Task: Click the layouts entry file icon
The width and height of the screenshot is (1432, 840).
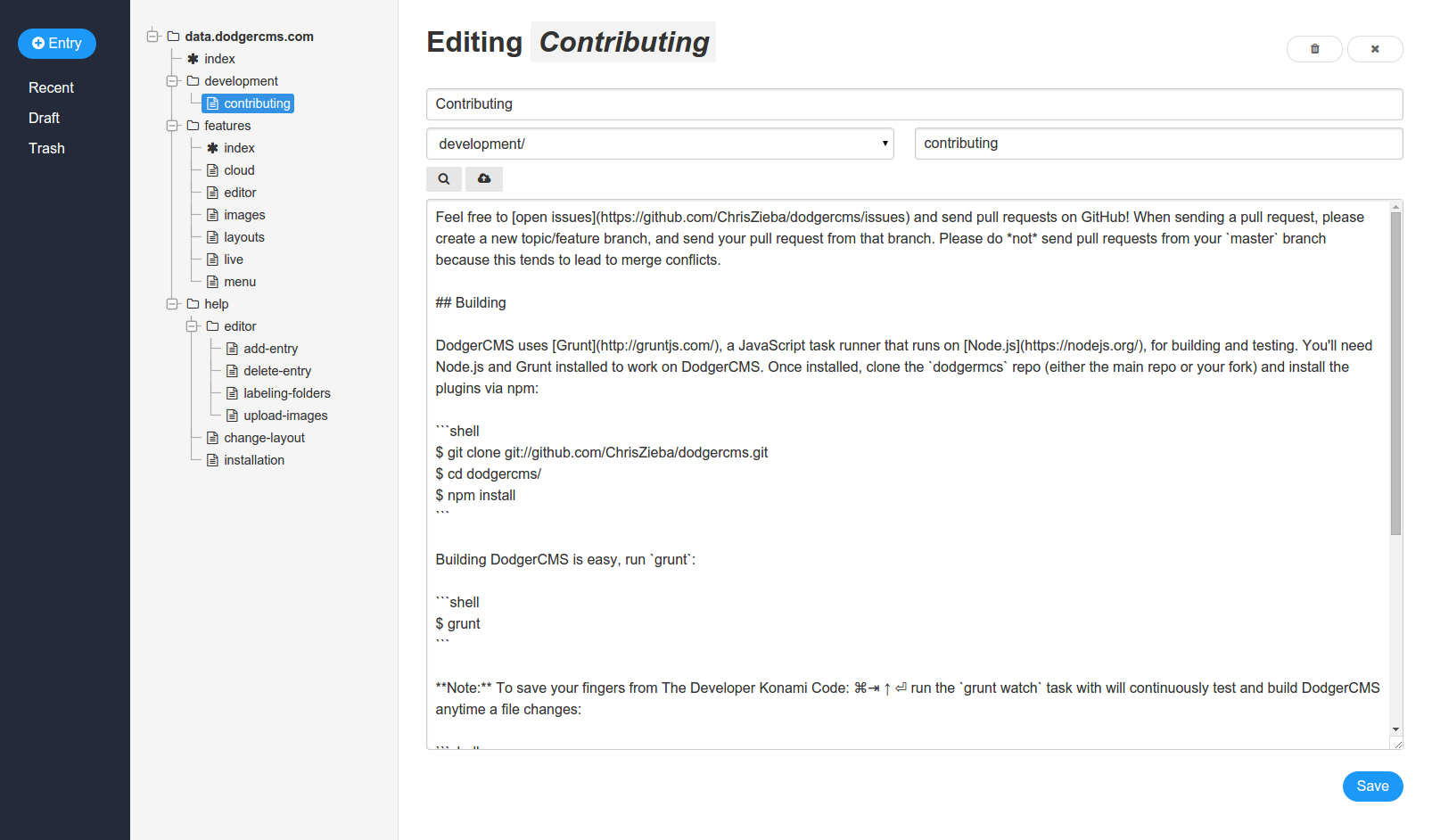Action: click(x=212, y=237)
